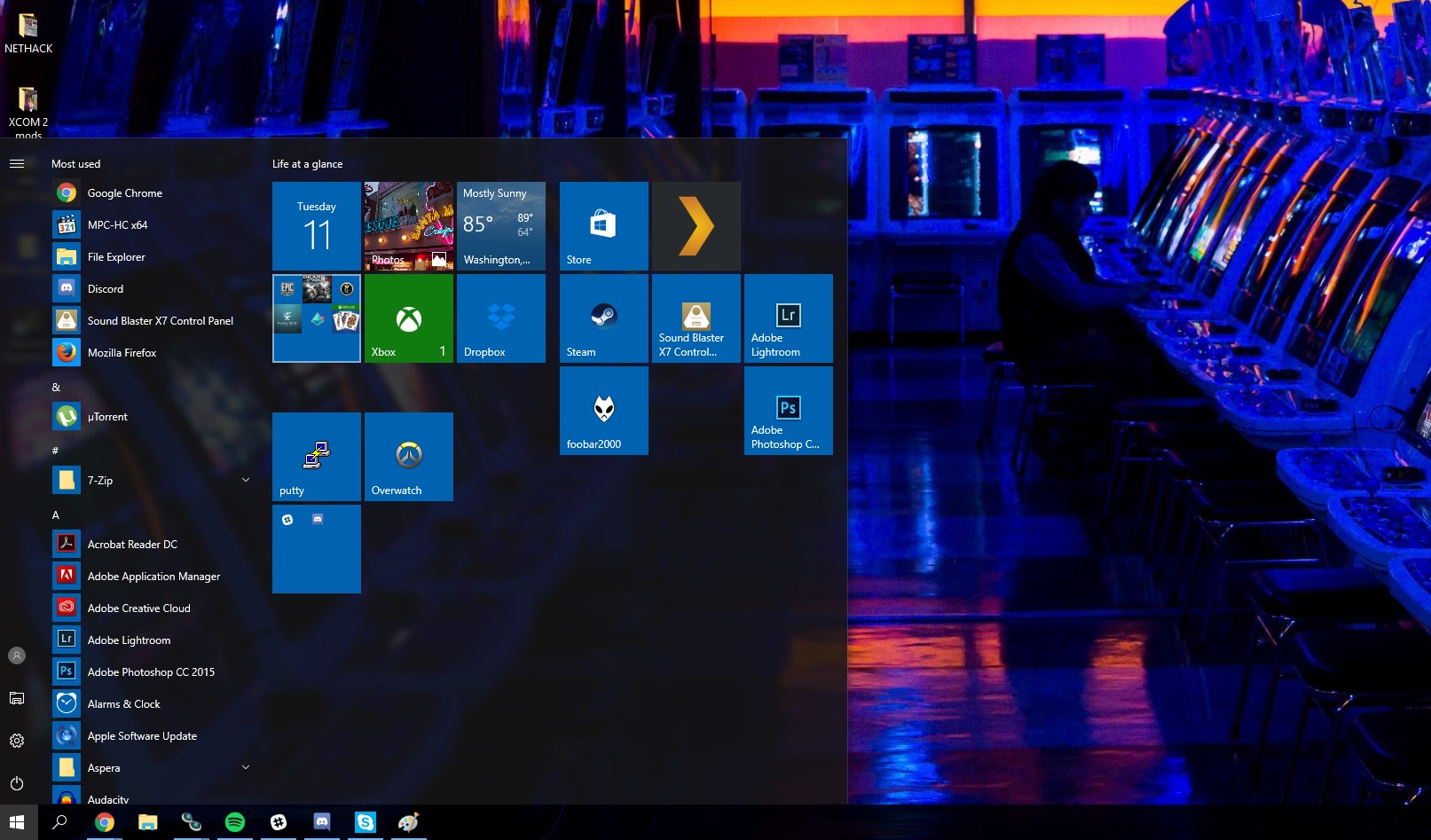Launch MPC-HC x64 from the app list
The width and height of the screenshot is (1431, 840).
pos(151,224)
